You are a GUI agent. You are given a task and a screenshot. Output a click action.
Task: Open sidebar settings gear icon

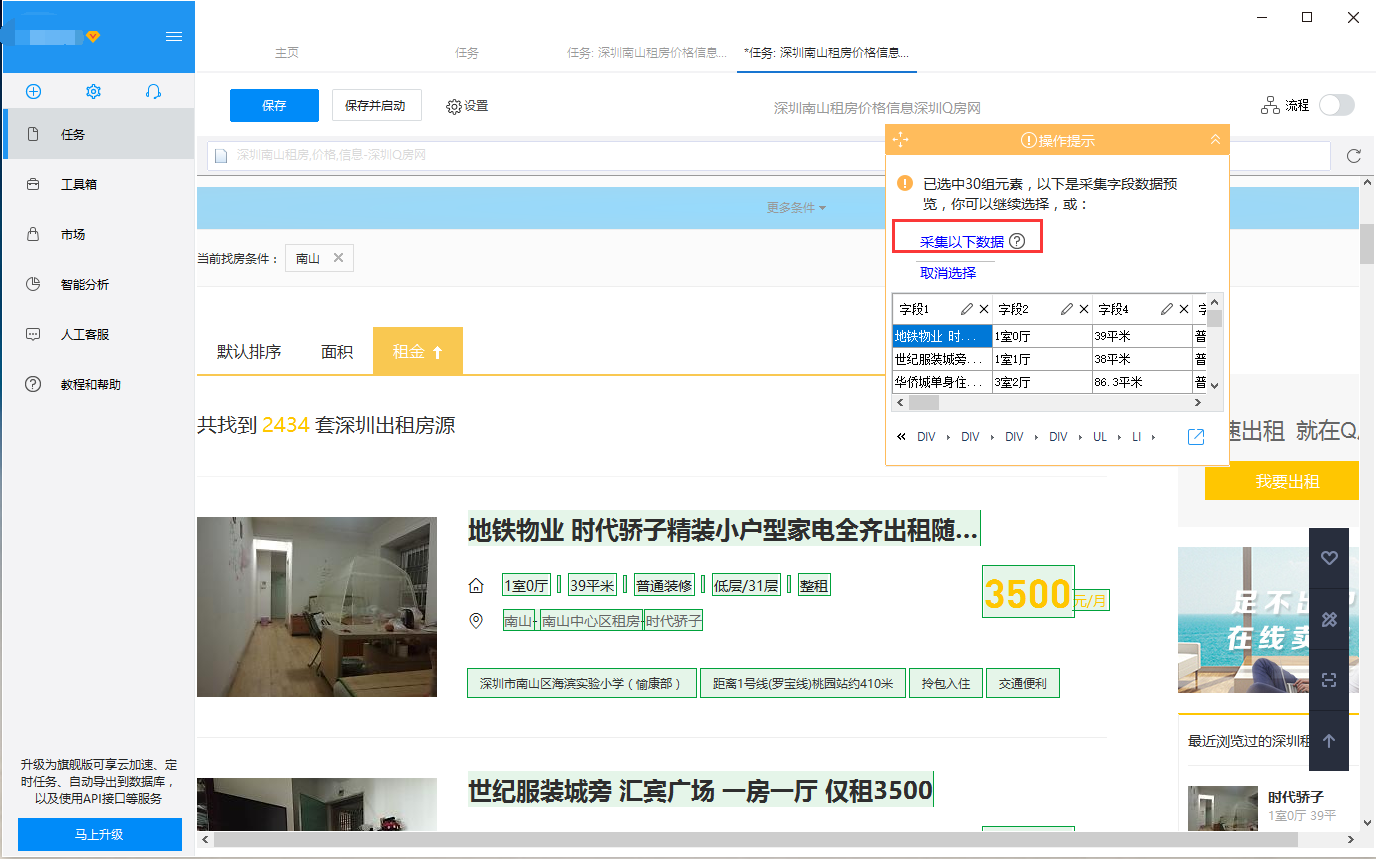93,91
